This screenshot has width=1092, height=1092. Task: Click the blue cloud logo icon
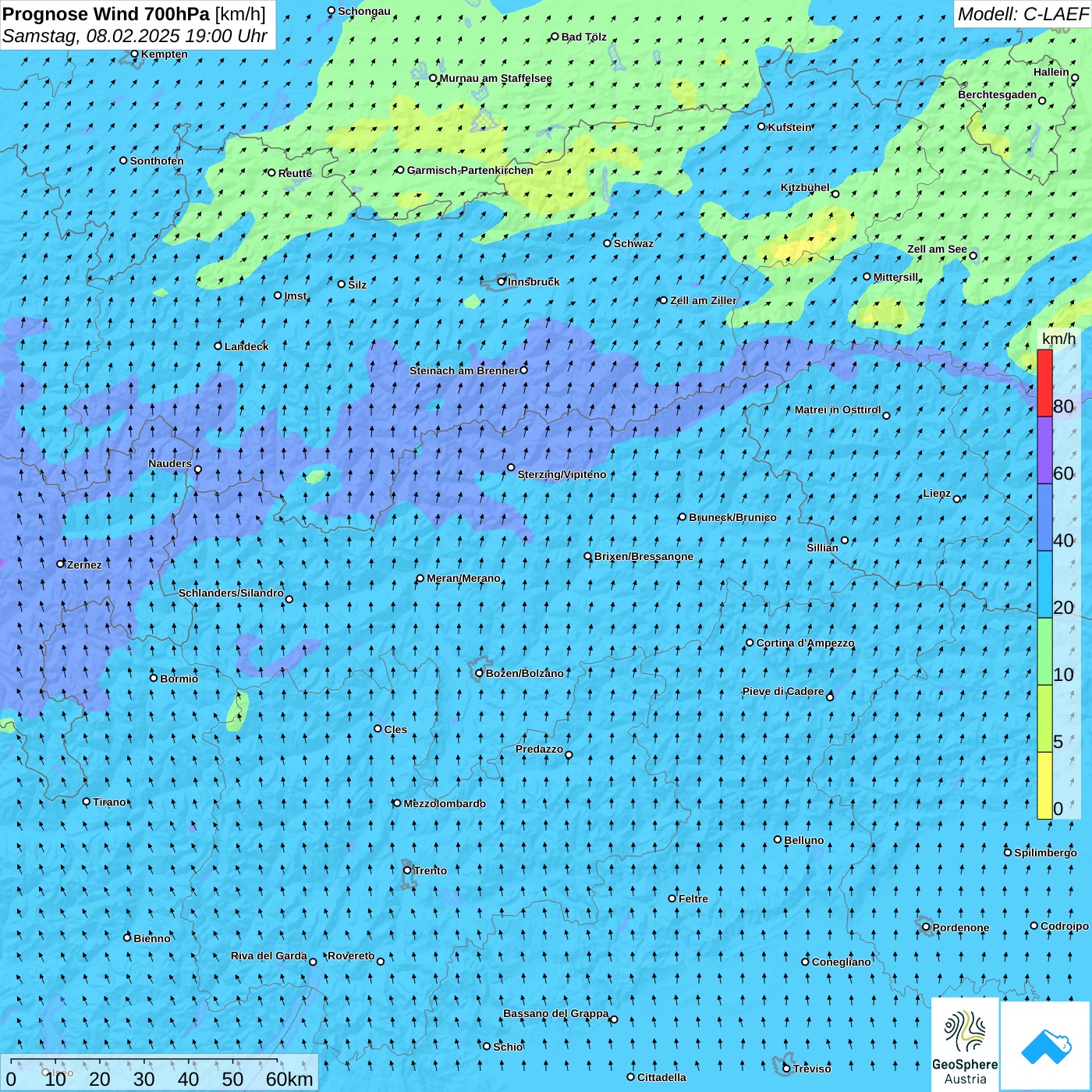point(1046,1046)
